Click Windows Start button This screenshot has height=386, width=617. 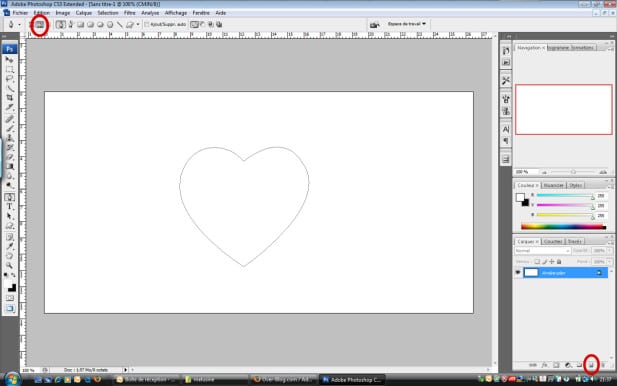pyautogui.click(x=13, y=379)
